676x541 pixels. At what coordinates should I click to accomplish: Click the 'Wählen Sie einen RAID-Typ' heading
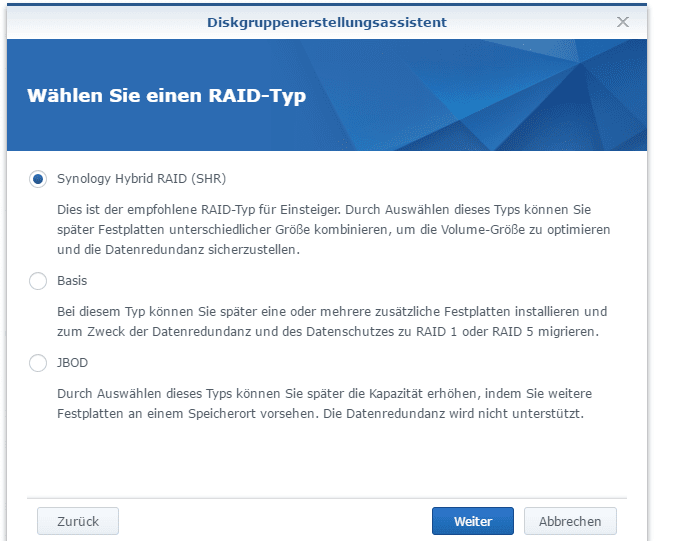166,96
